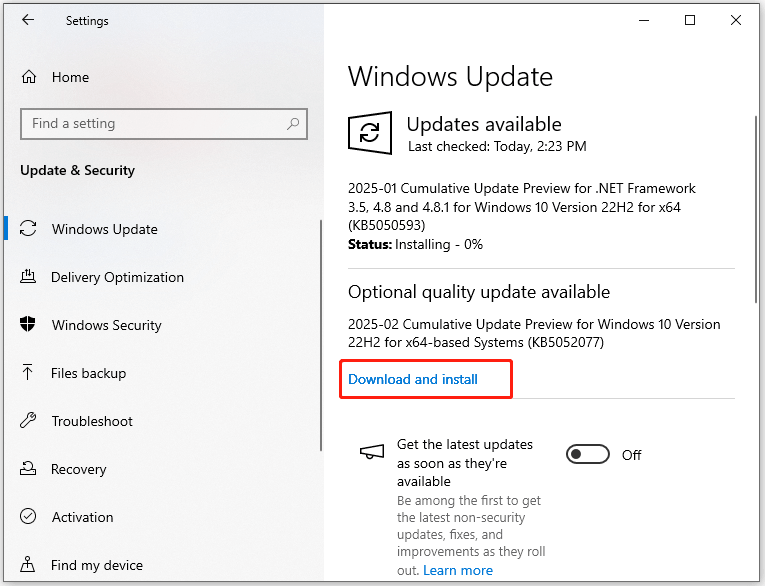Image resolution: width=765 pixels, height=586 pixels.
Task: Click the megaphone icon beside latest updates
Action: click(372, 453)
